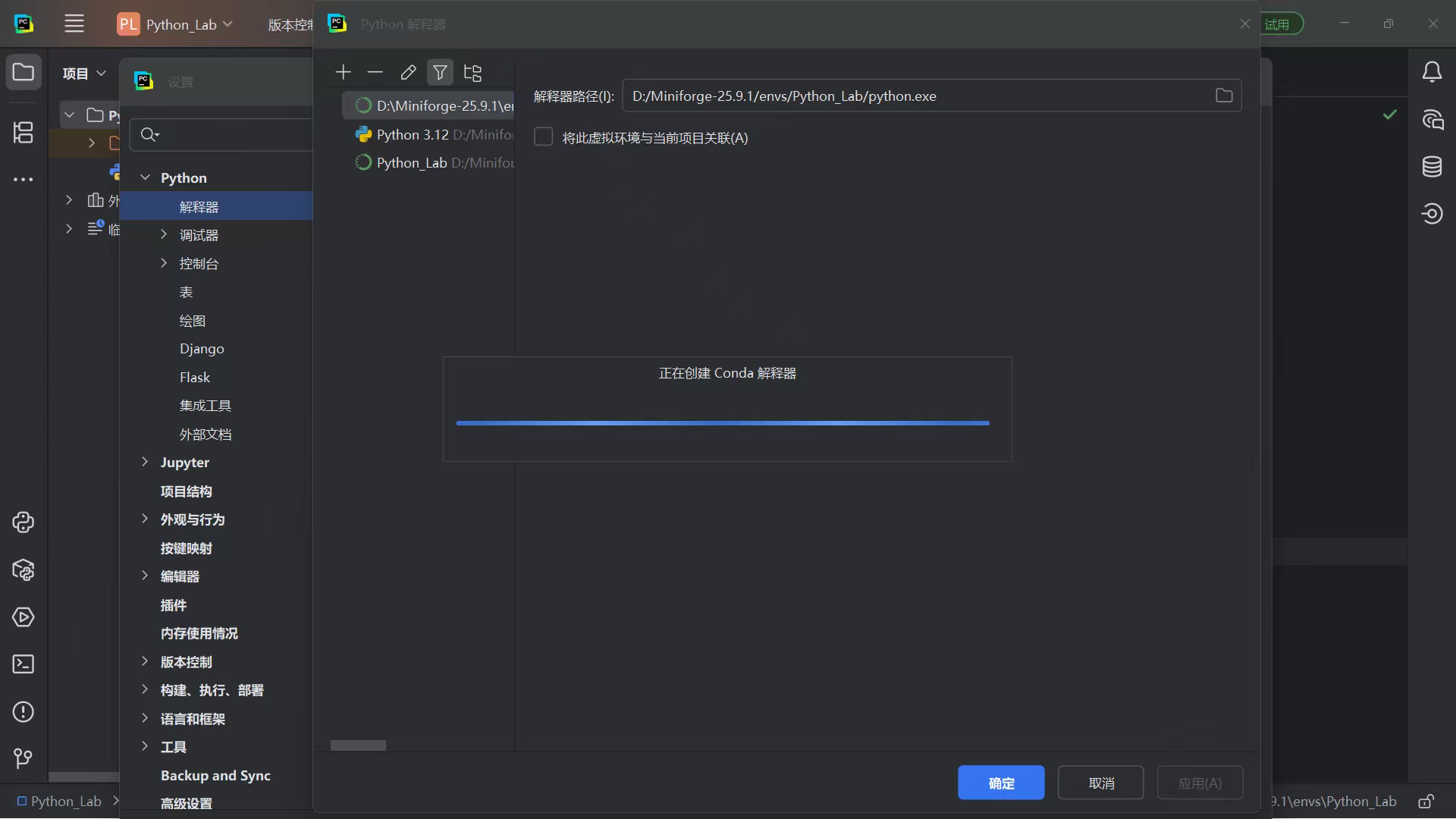Click the browse folder icon in interpreter path
The height and width of the screenshot is (819, 1456).
[1224, 96]
